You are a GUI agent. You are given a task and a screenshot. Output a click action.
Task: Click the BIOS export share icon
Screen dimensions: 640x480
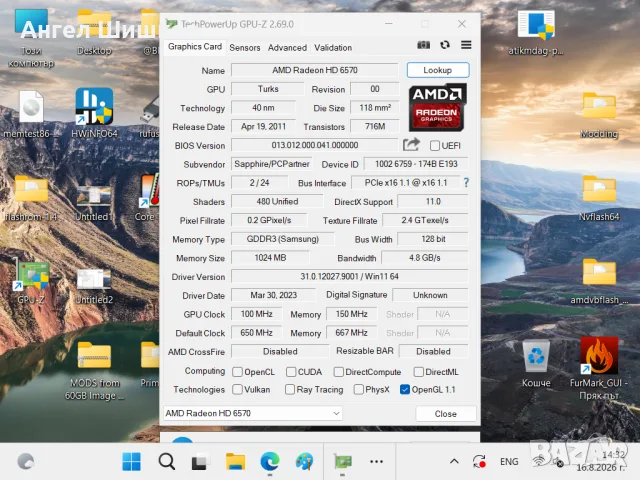[411, 144]
